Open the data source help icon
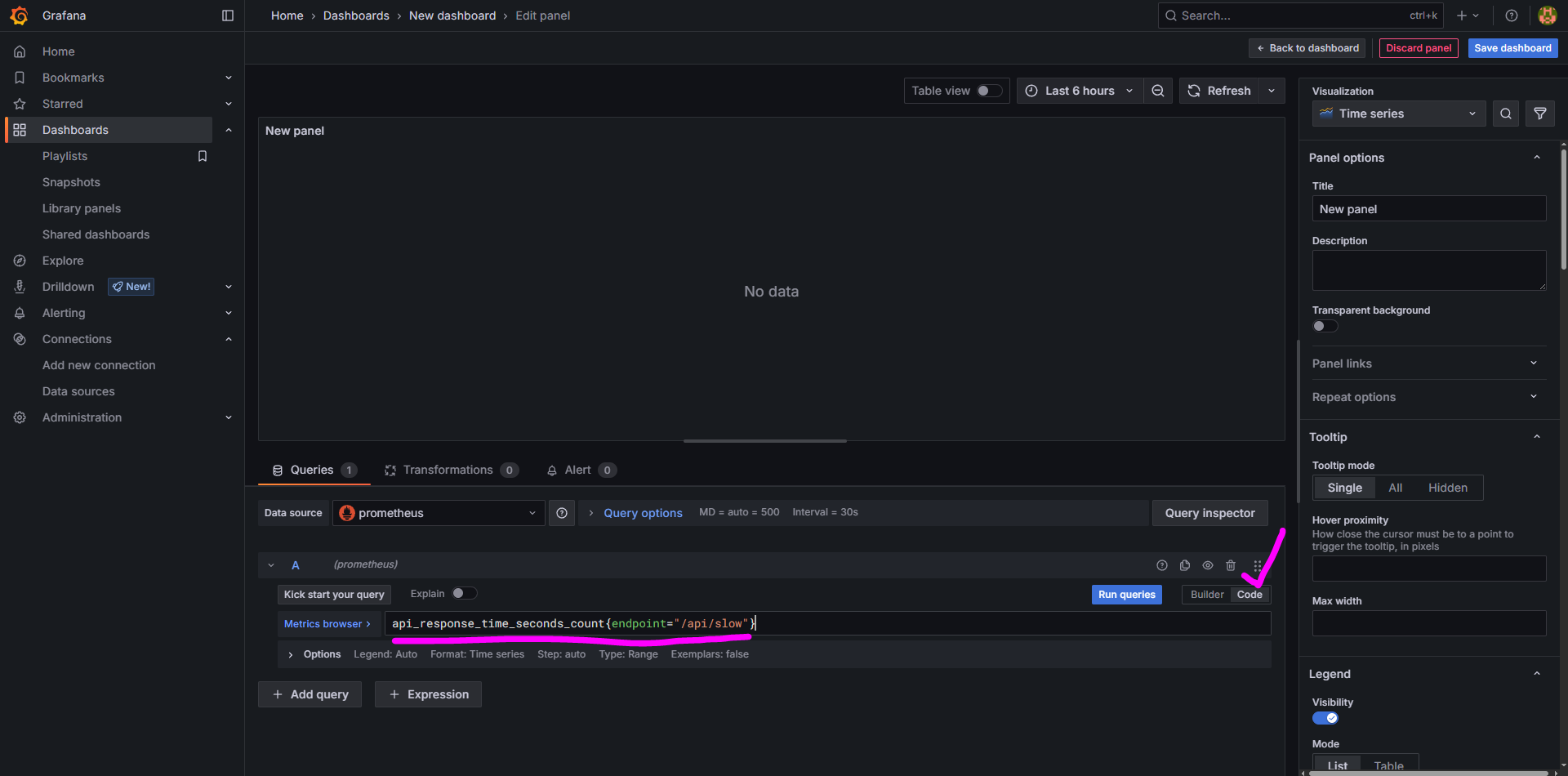 click(x=562, y=513)
